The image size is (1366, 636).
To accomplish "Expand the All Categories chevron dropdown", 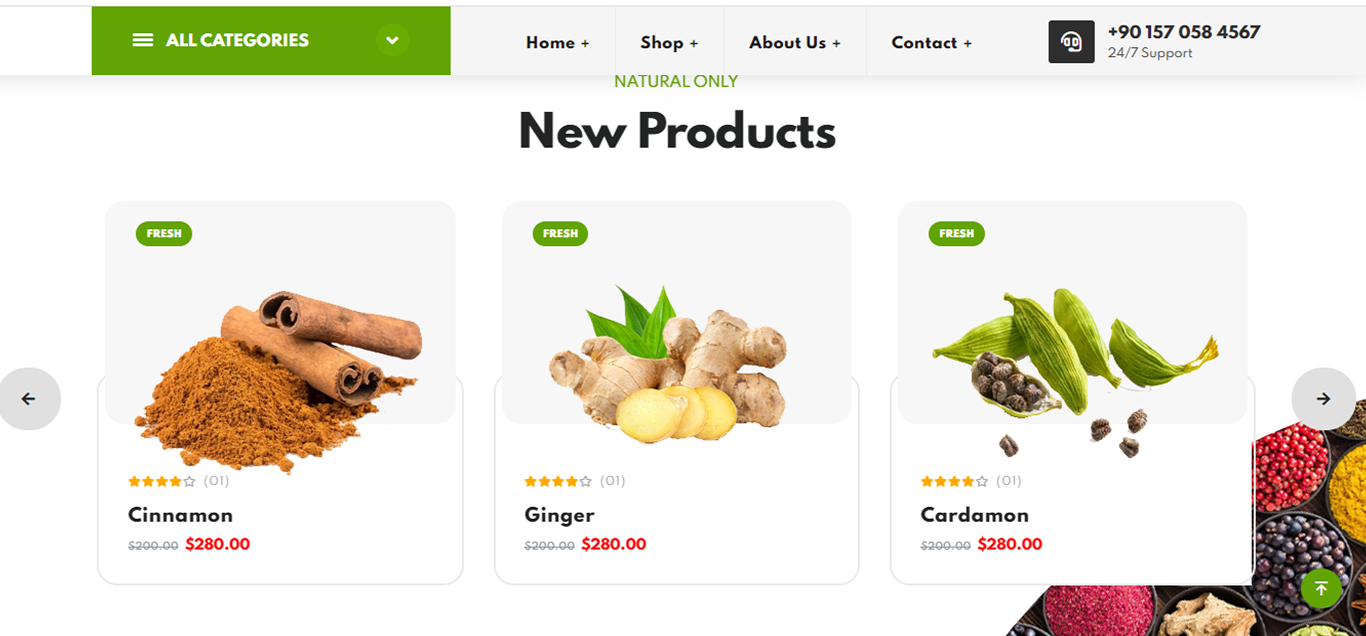I will click(392, 40).
